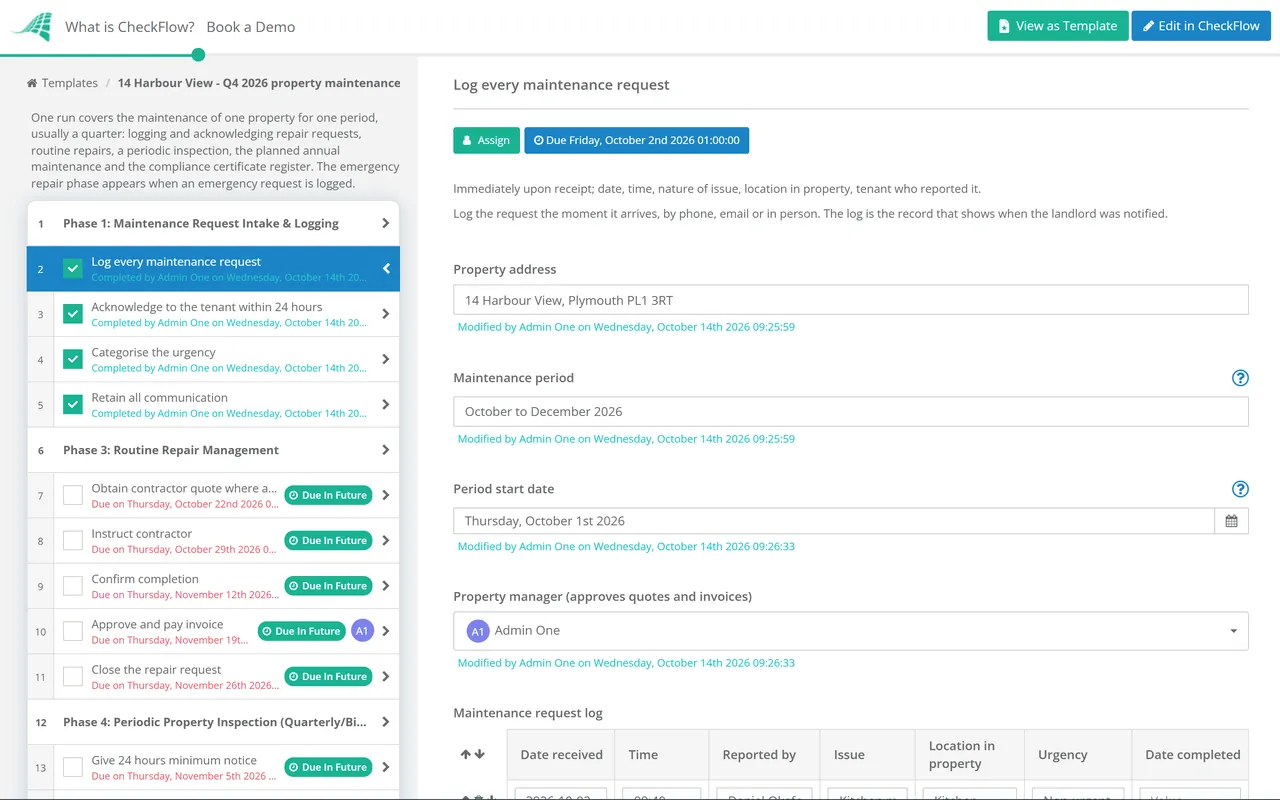Viewport: 1280px width, 800px height.
Task: Tick the Confirm completion checkbox
Action: pos(73,586)
